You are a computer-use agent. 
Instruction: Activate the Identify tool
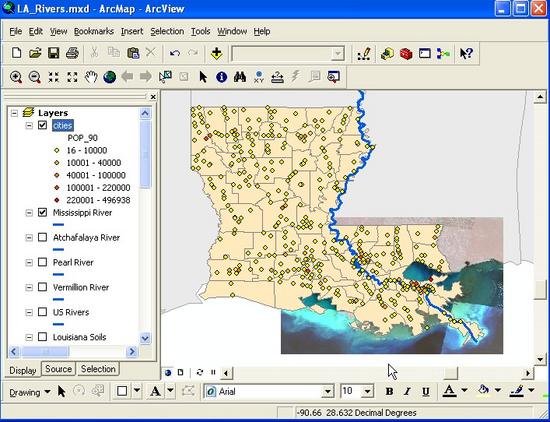pyautogui.click(x=221, y=77)
